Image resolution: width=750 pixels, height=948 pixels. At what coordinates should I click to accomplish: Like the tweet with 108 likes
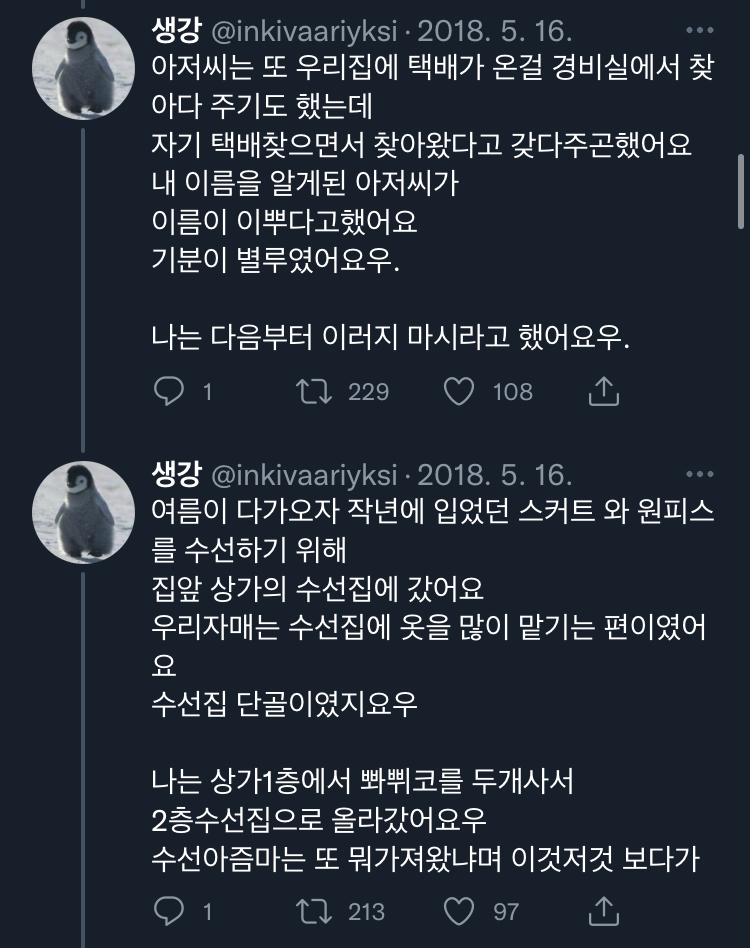(459, 391)
